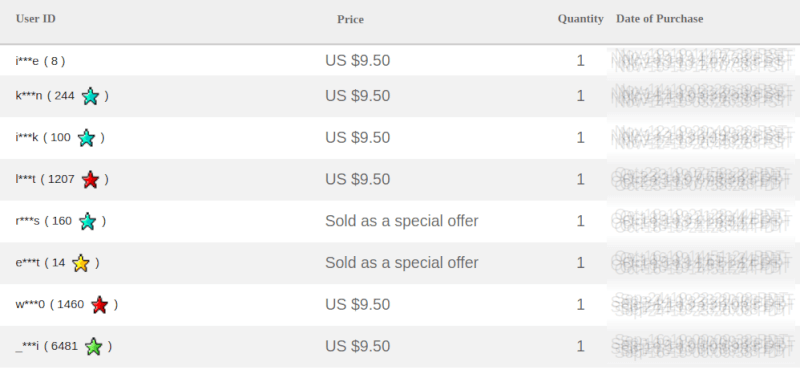Click the teal star beside k***n

coord(90,96)
